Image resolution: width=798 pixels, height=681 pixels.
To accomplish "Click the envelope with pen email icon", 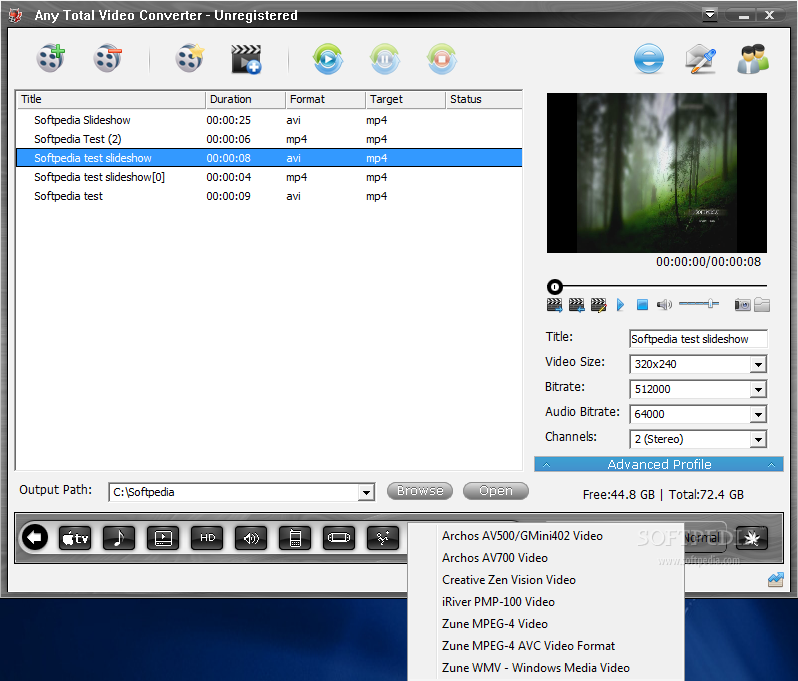I will click(701, 59).
